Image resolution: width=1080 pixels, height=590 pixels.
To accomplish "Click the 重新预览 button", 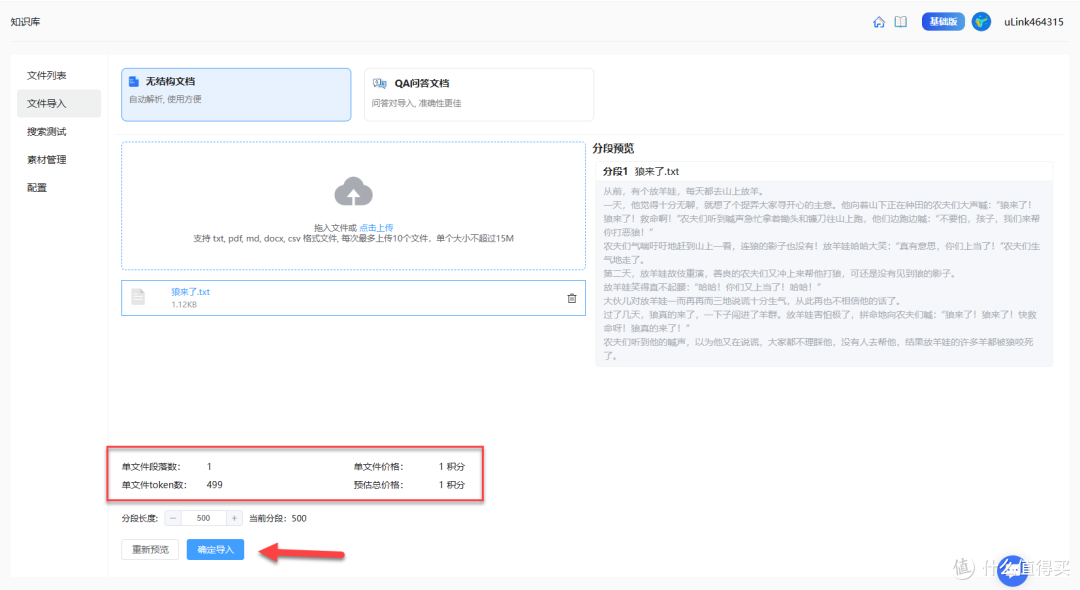I will click(x=150, y=549).
